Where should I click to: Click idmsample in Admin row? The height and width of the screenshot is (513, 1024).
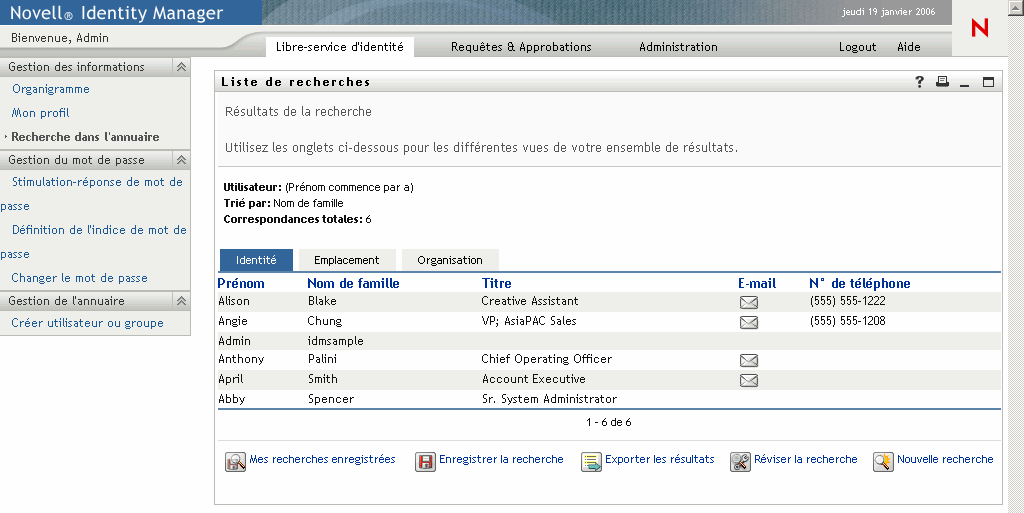336,341
